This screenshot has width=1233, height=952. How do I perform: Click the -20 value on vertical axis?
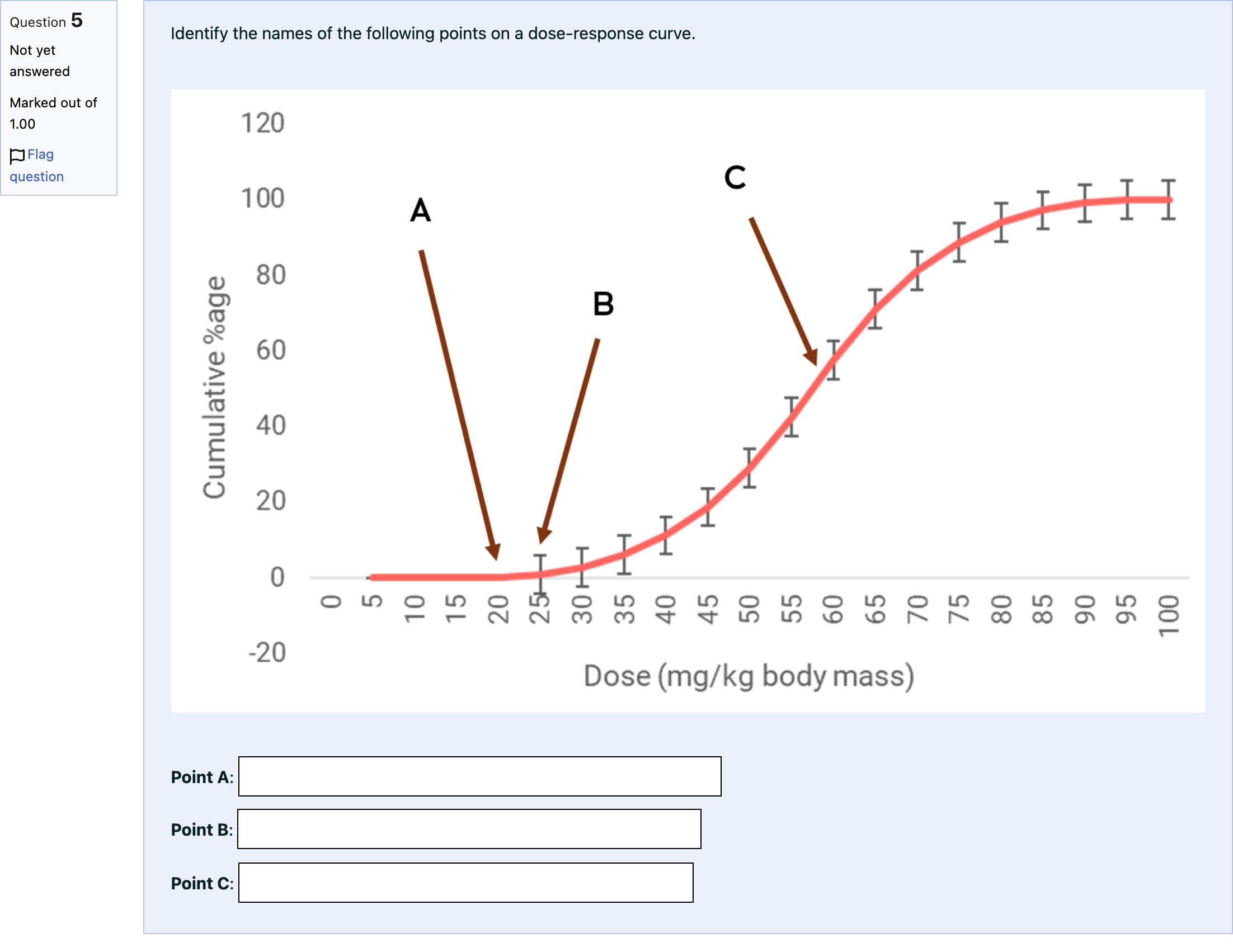pos(267,652)
